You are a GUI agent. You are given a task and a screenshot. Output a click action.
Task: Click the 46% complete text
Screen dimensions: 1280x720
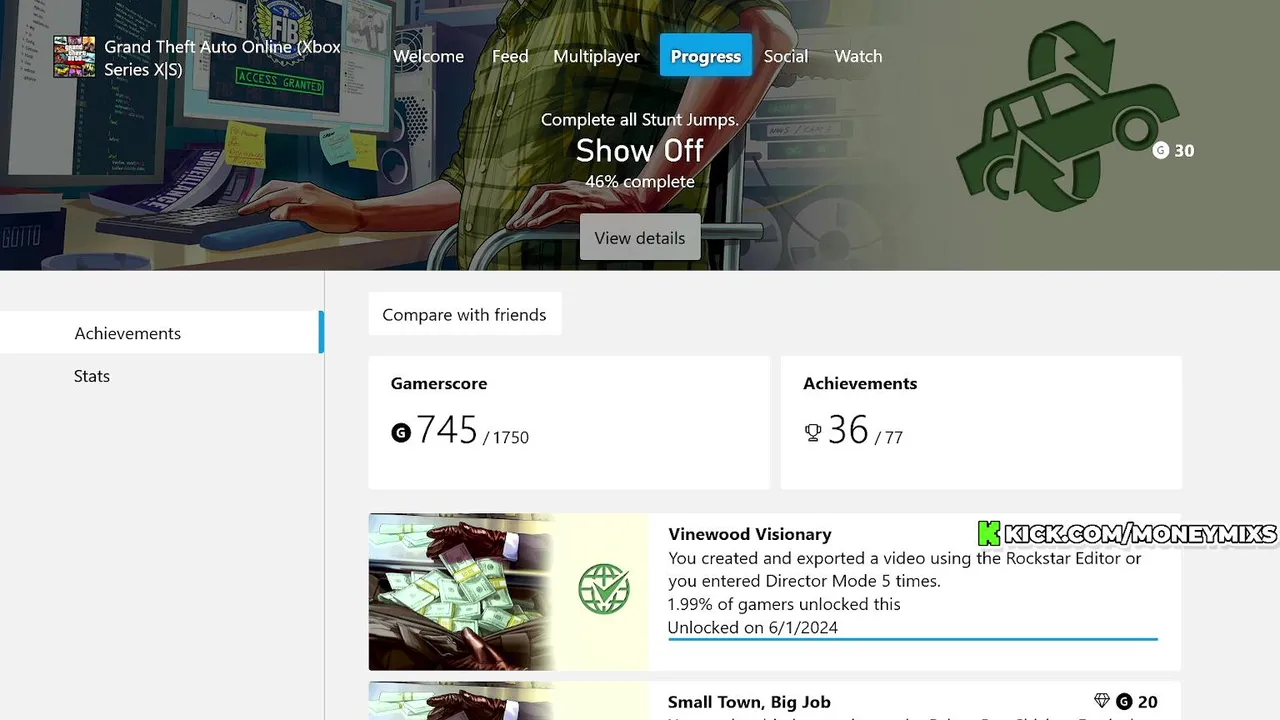click(x=640, y=181)
